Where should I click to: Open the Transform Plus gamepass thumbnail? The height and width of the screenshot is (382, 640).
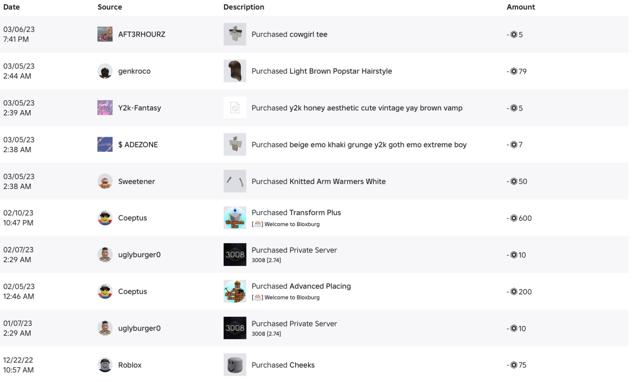(235, 218)
